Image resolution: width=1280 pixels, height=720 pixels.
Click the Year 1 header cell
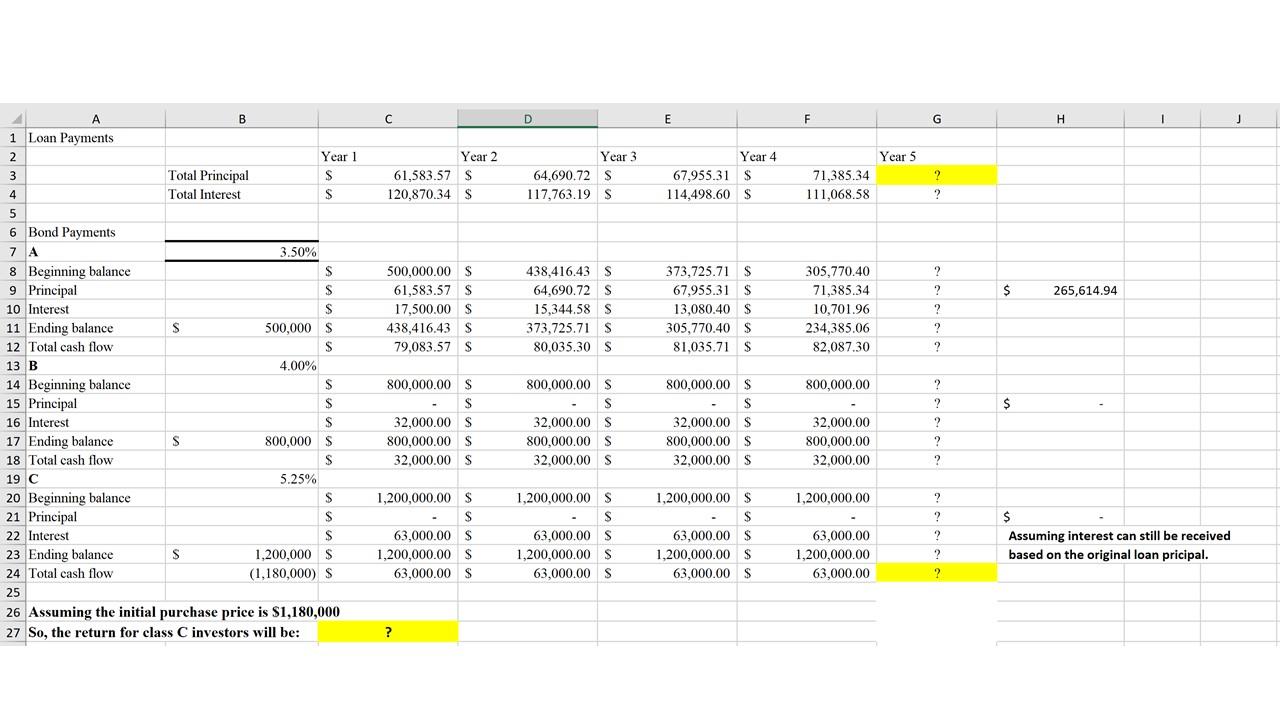tap(388, 156)
